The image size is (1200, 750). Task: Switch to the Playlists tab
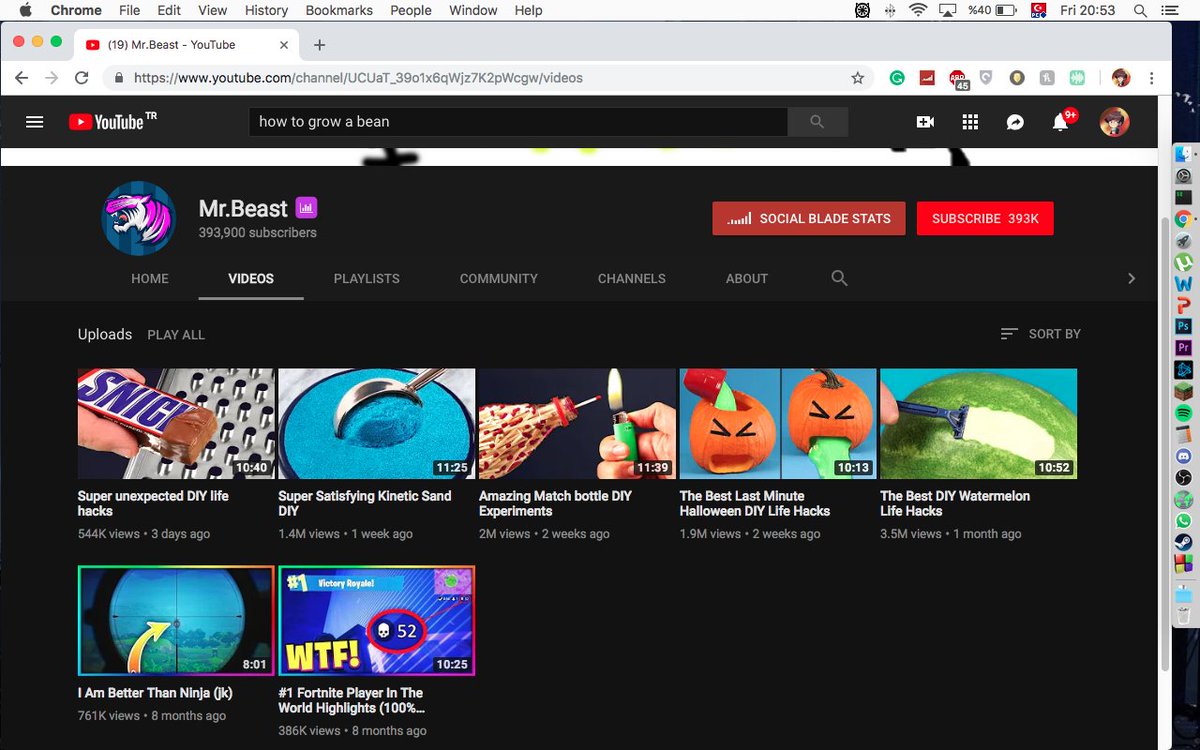pyautogui.click(x=367, y=279)
